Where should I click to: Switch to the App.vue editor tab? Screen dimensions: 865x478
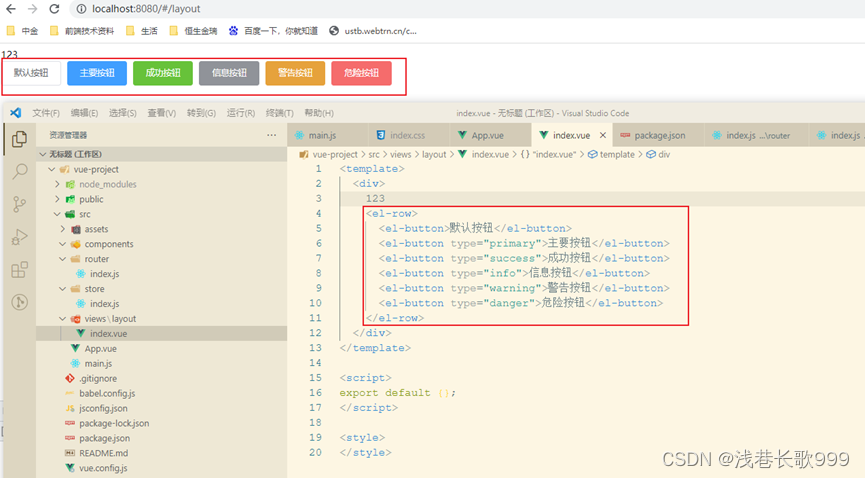[x=490, y=135]
